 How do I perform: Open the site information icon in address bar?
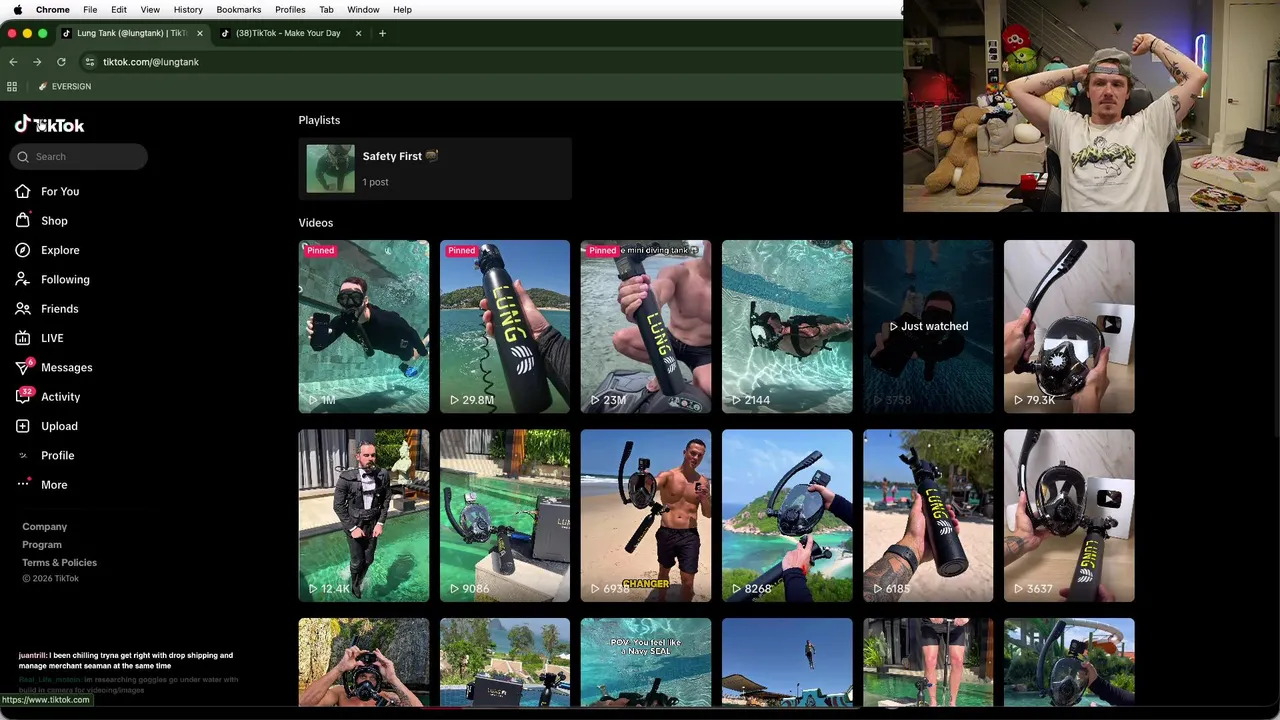89,62
